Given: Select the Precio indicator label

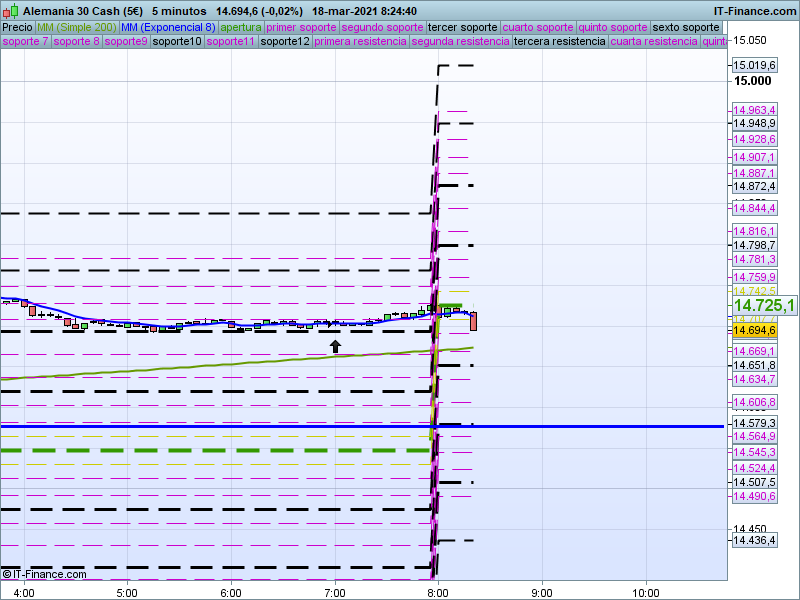Looking at the screenshot, I should (17, 27).
